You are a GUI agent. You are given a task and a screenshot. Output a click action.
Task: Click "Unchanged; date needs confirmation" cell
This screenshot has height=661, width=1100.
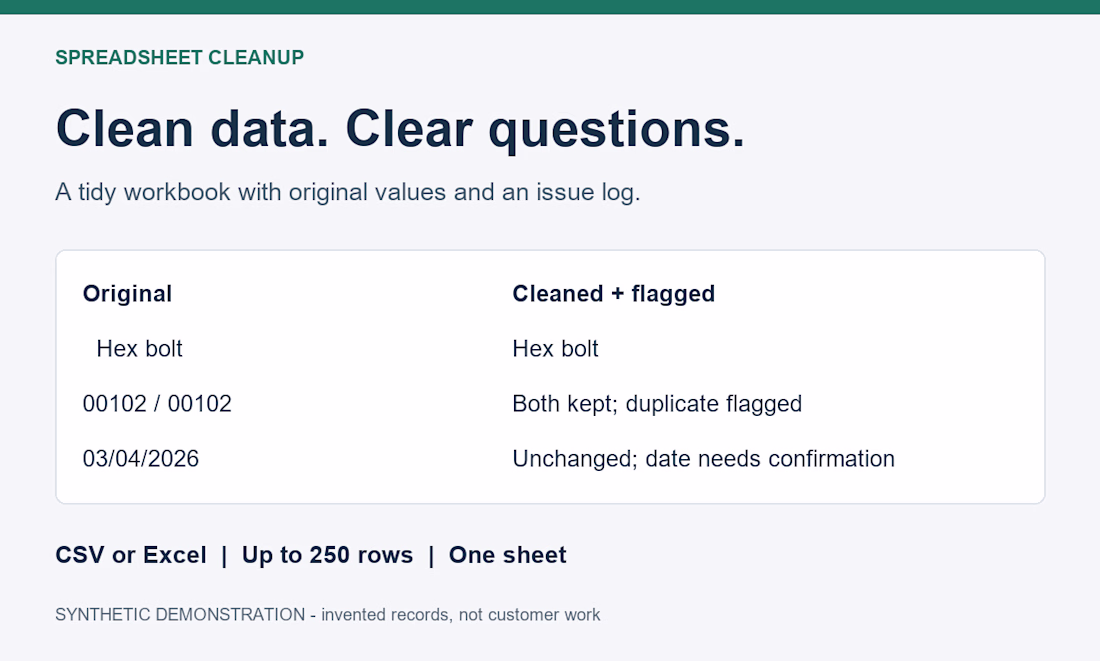click(703, 458)
